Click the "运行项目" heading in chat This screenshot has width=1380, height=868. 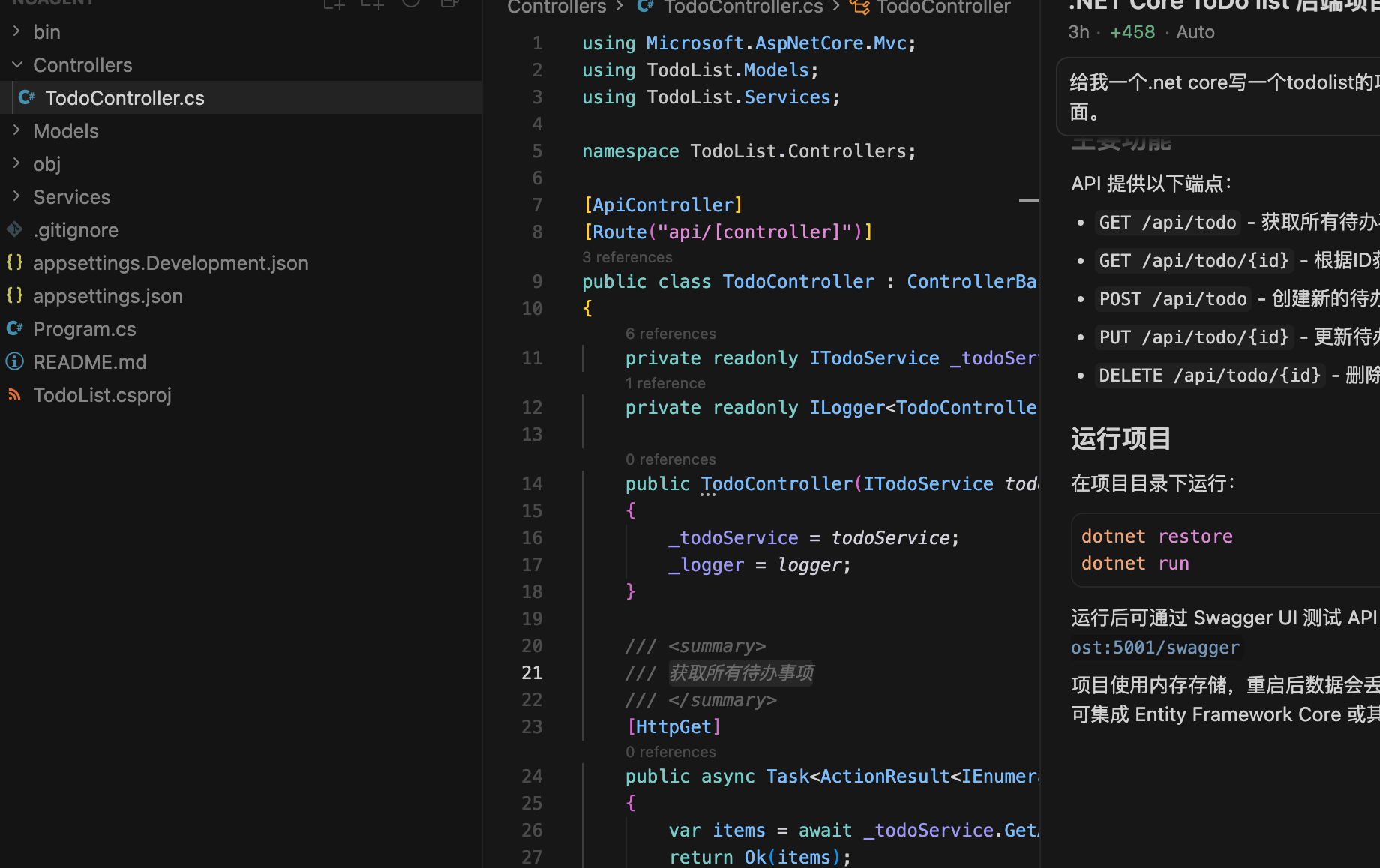point(1121,439)
